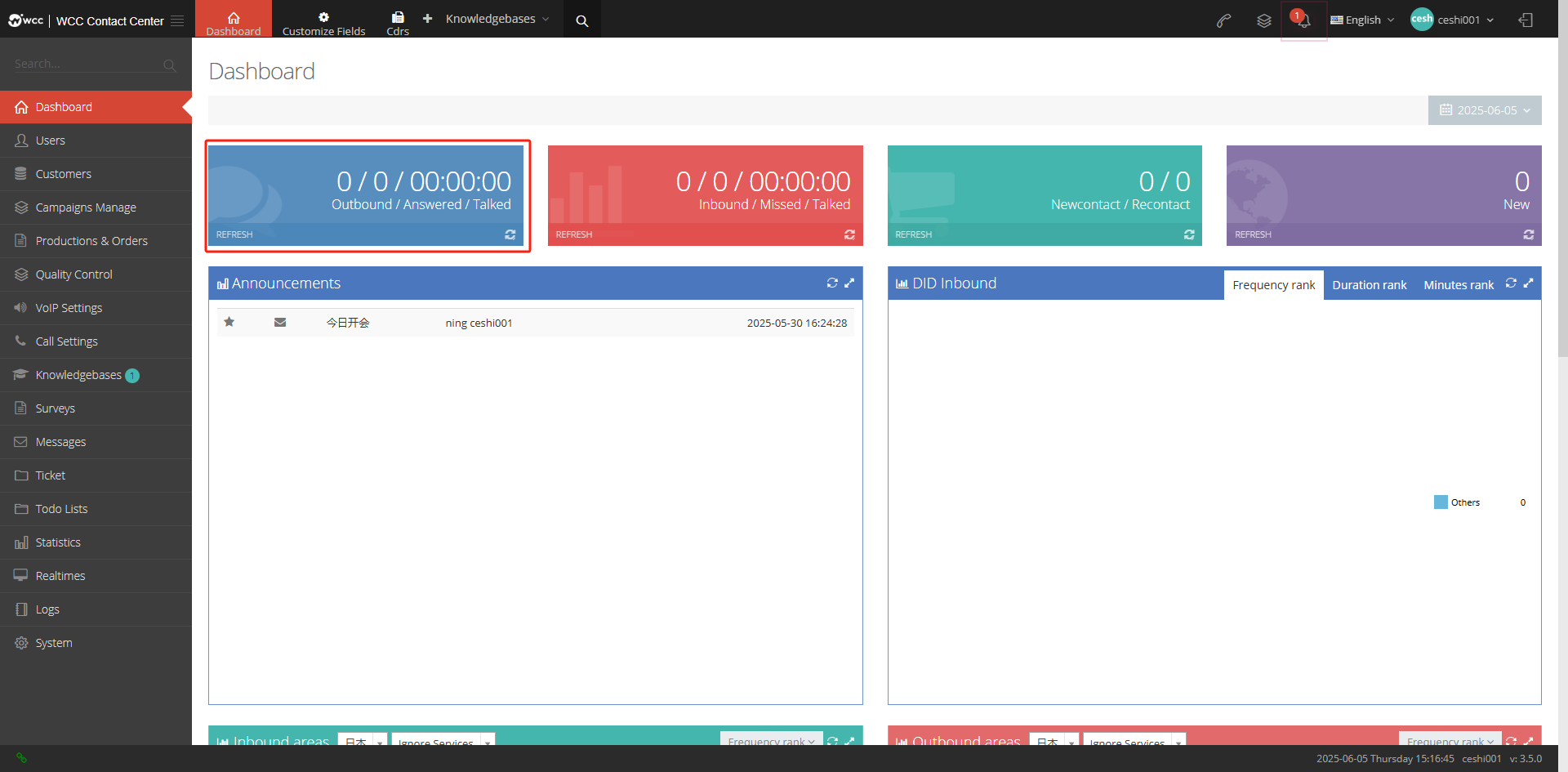This screenshot has height=772, width=1568.
Task: Open Quality Control in the sidebar
Action: (96, 274)
